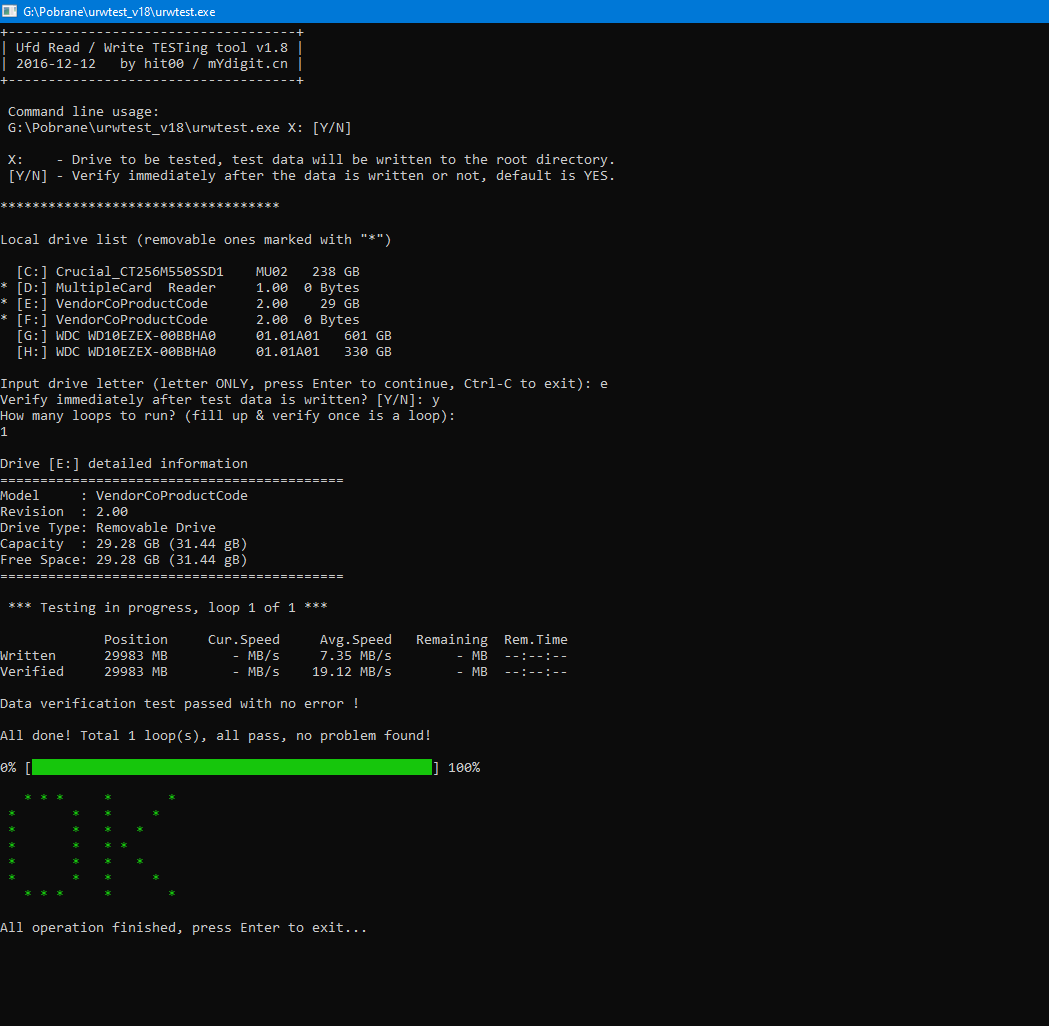Click the console icon in the title bar

(x=9, y=11)
